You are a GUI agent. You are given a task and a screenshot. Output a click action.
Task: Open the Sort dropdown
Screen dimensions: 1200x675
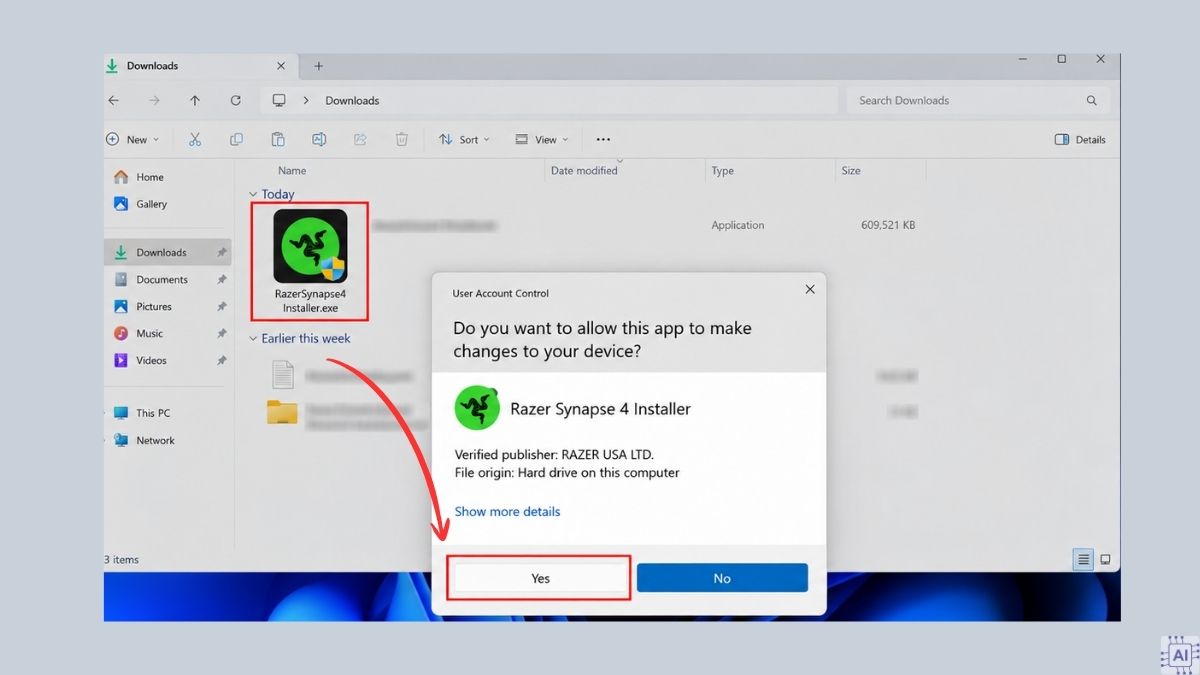[x=464, y=140]
